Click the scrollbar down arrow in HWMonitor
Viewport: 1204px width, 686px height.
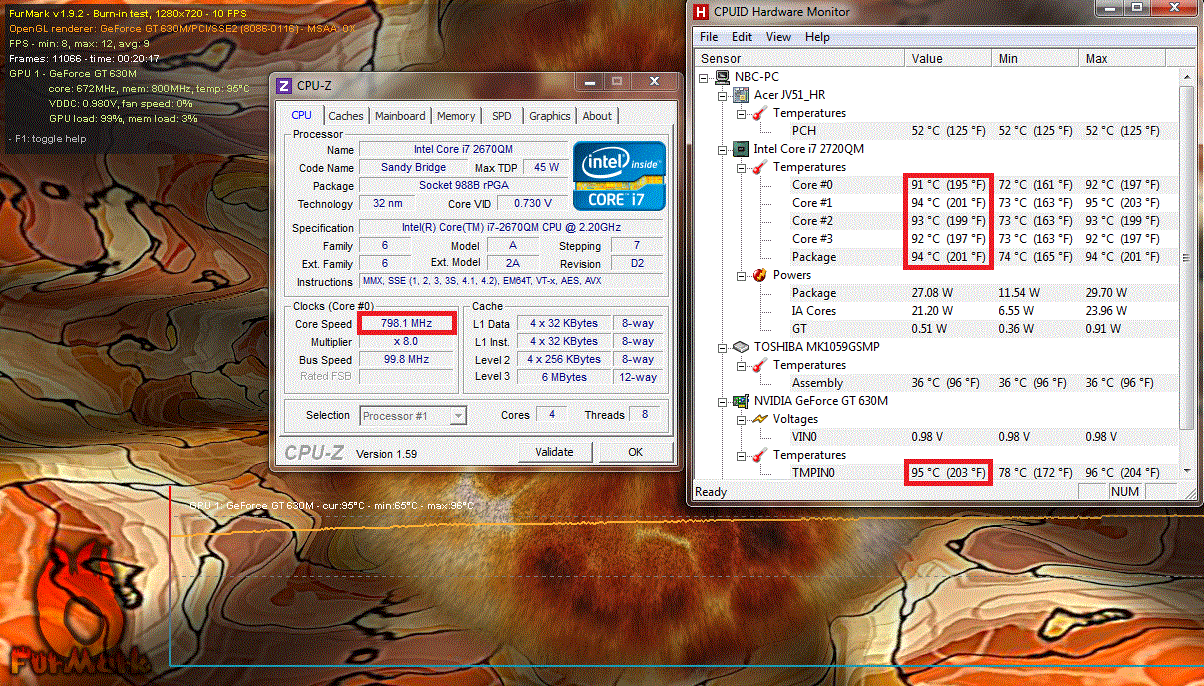click(1187, 473)
